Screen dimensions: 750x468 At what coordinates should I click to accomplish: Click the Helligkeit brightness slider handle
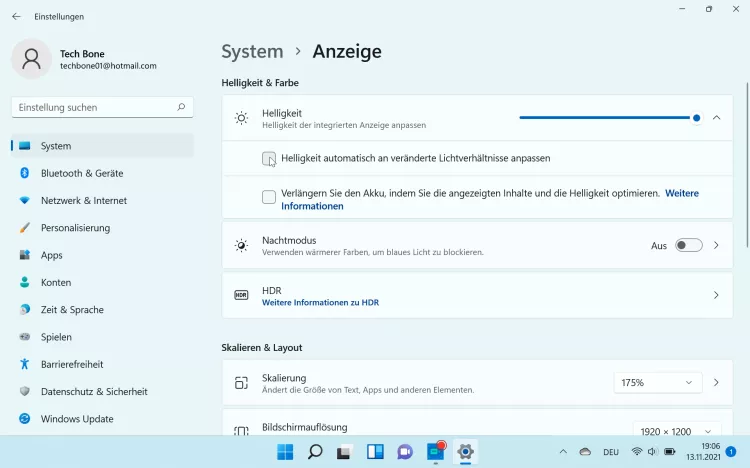(696, 118)
